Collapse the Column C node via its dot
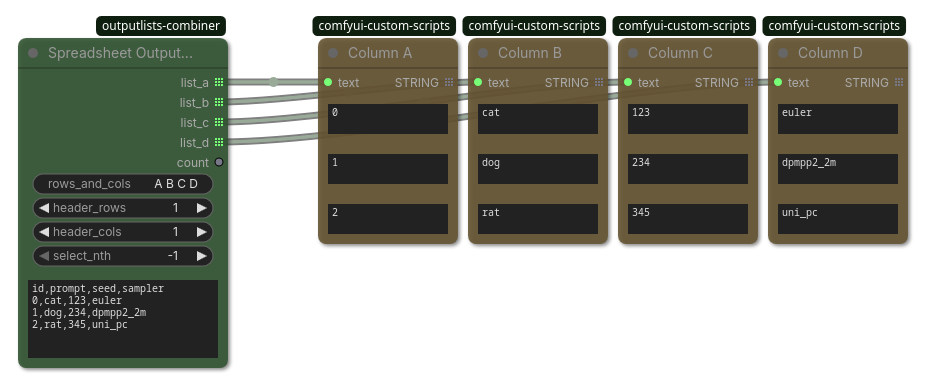 tap(633, 53)
